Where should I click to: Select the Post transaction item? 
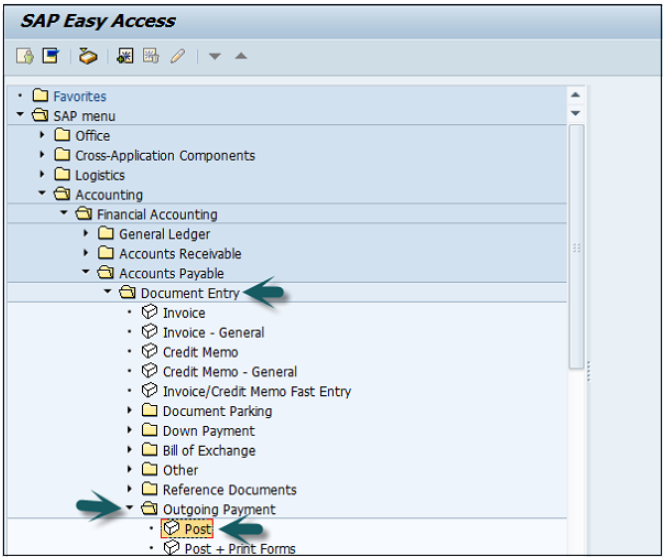tap(197, 529)
